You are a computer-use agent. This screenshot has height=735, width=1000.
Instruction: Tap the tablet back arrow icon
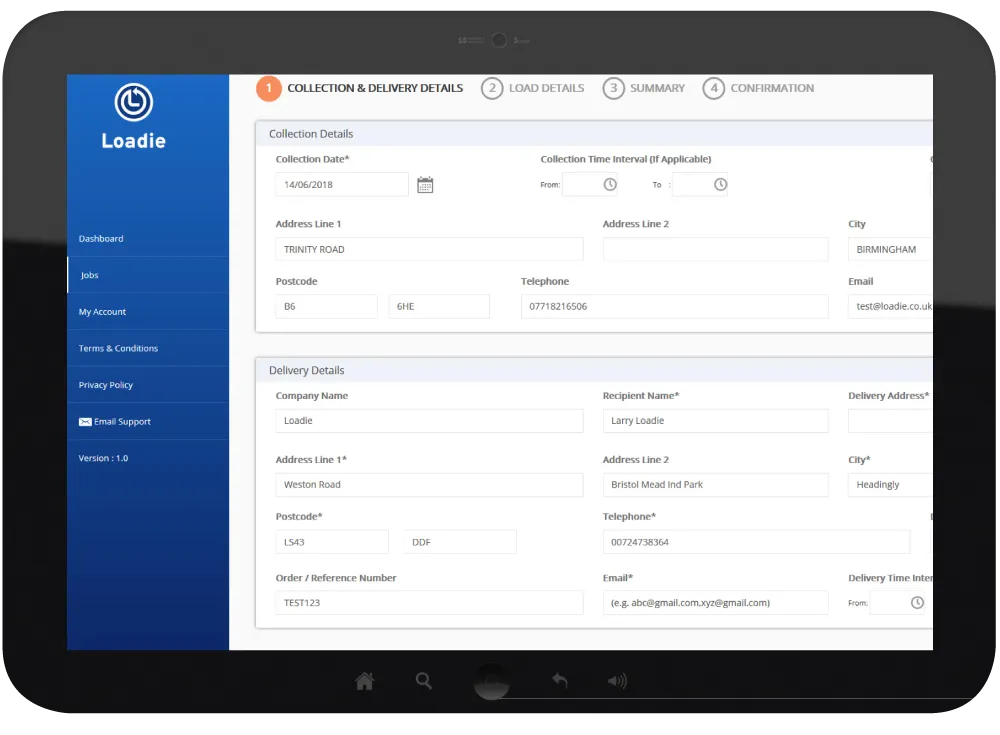[560, 681]
